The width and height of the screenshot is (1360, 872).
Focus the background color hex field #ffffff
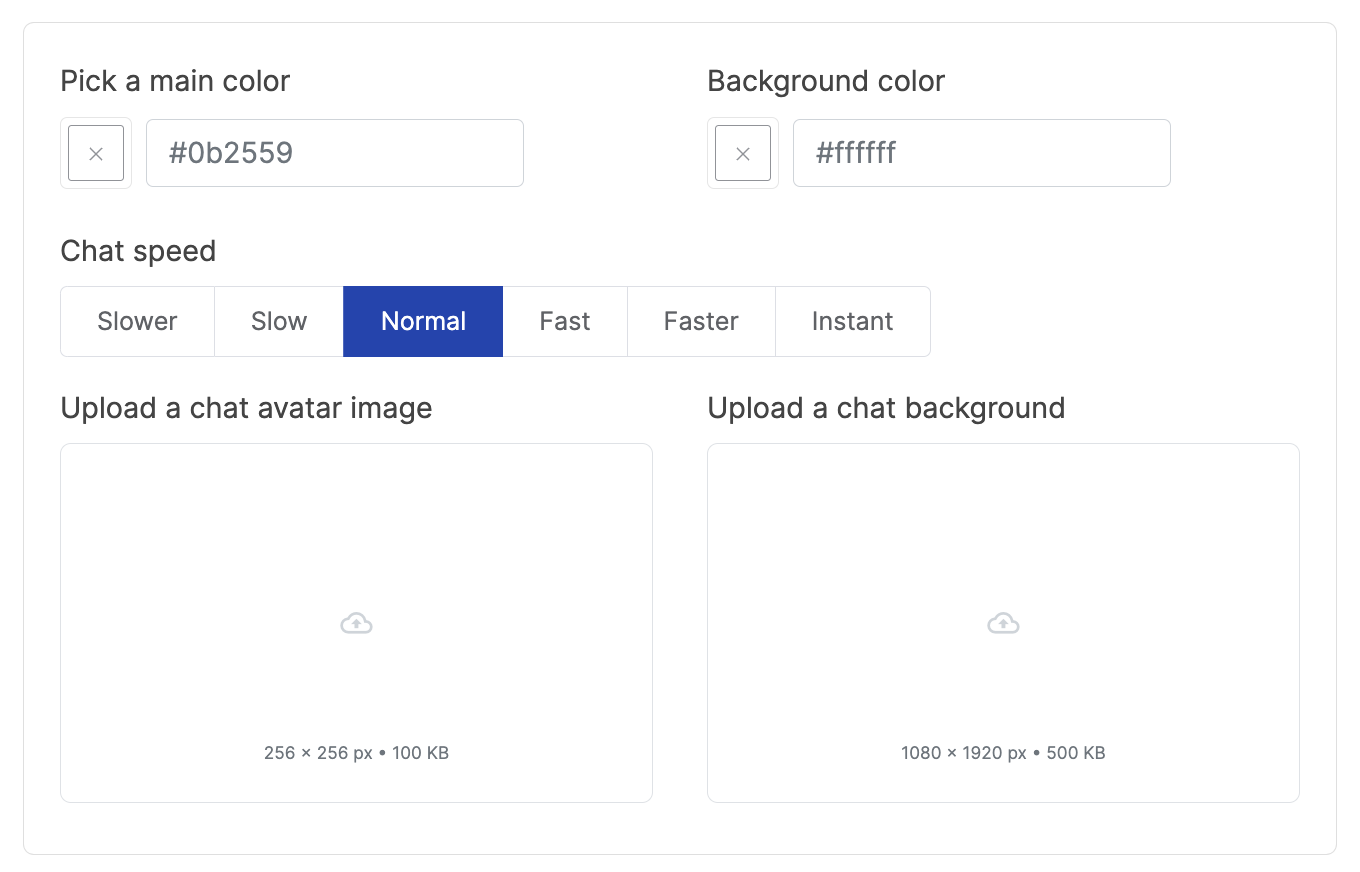[x=981, y=153]
